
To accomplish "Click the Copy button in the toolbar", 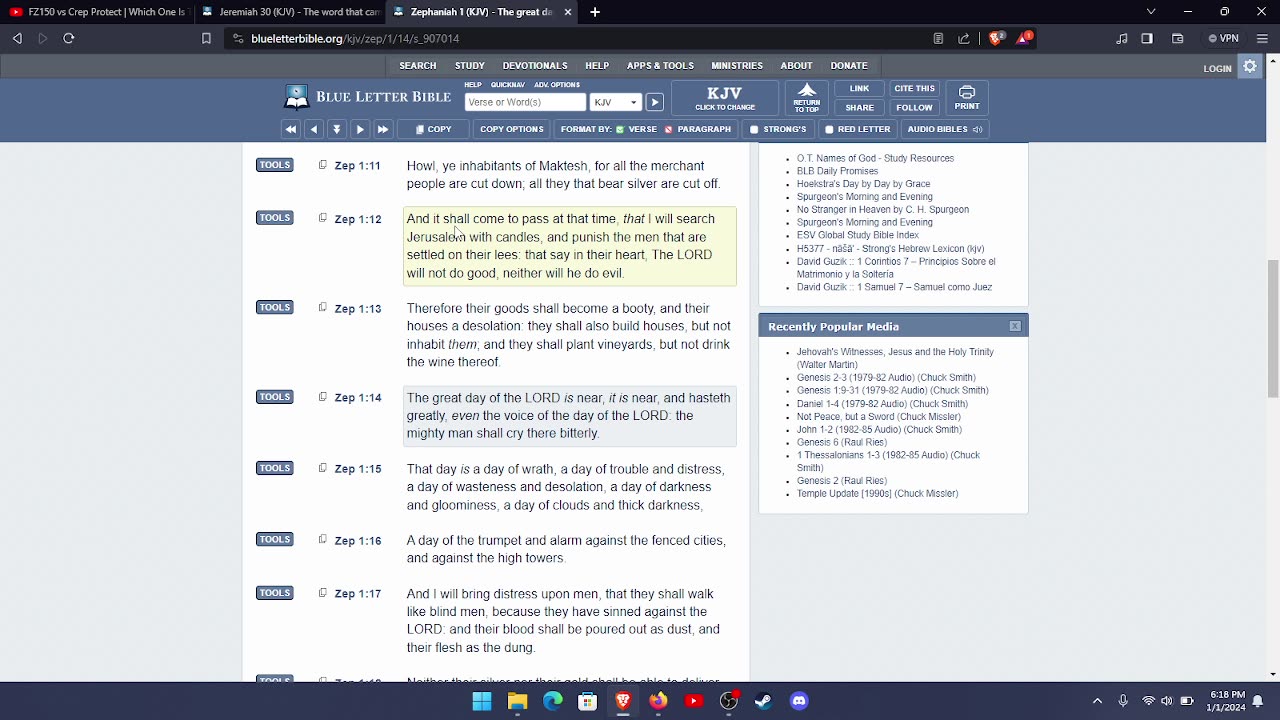I will coord(434,129).
